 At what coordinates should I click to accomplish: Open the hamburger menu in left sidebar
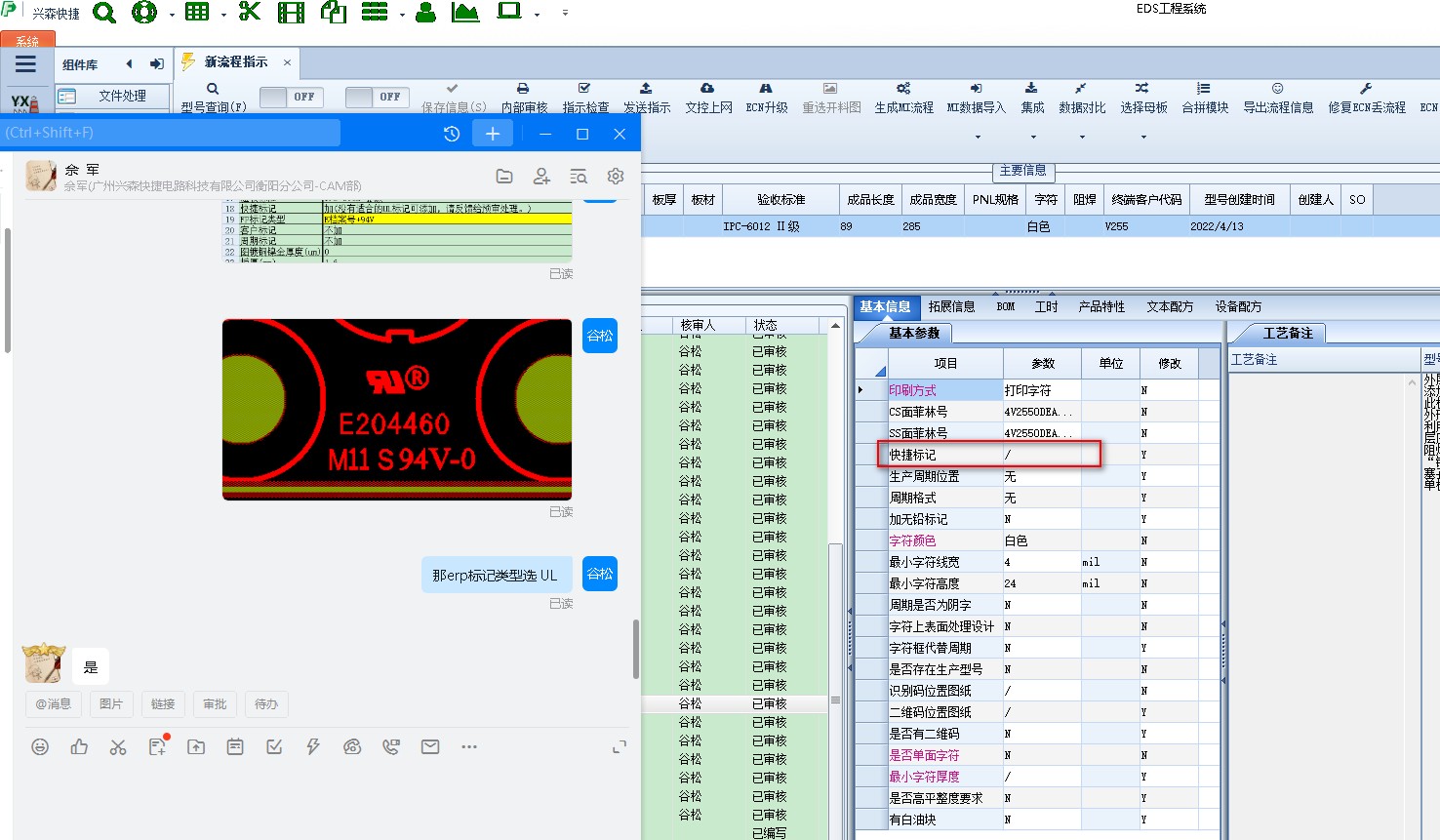(x=25, y=64)
